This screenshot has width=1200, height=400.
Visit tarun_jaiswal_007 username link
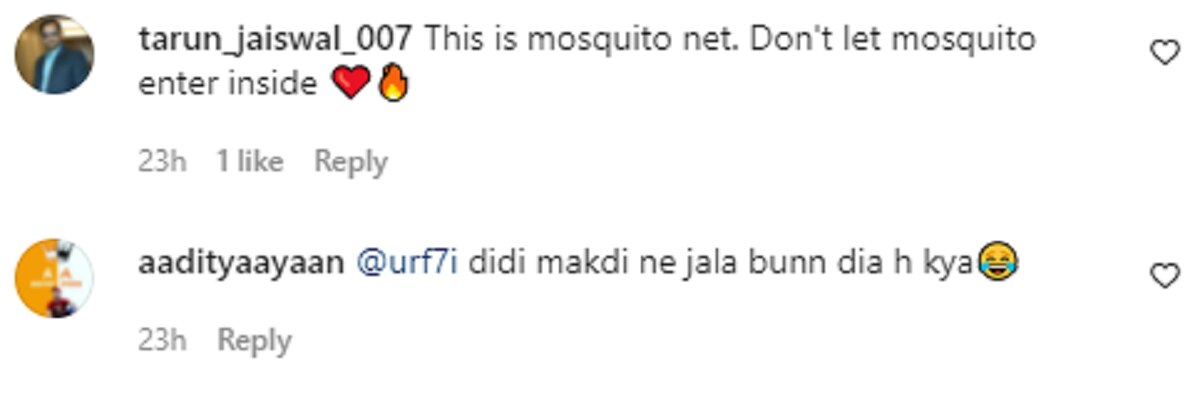[x=277, y=40]
